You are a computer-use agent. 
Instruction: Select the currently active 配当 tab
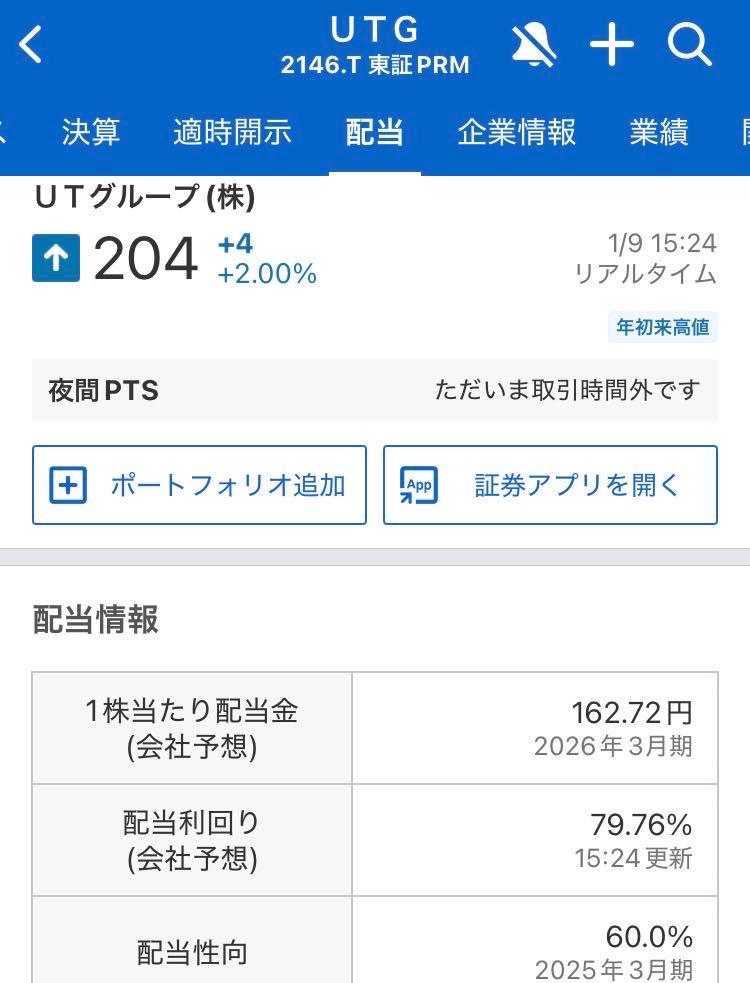[372, 131]
